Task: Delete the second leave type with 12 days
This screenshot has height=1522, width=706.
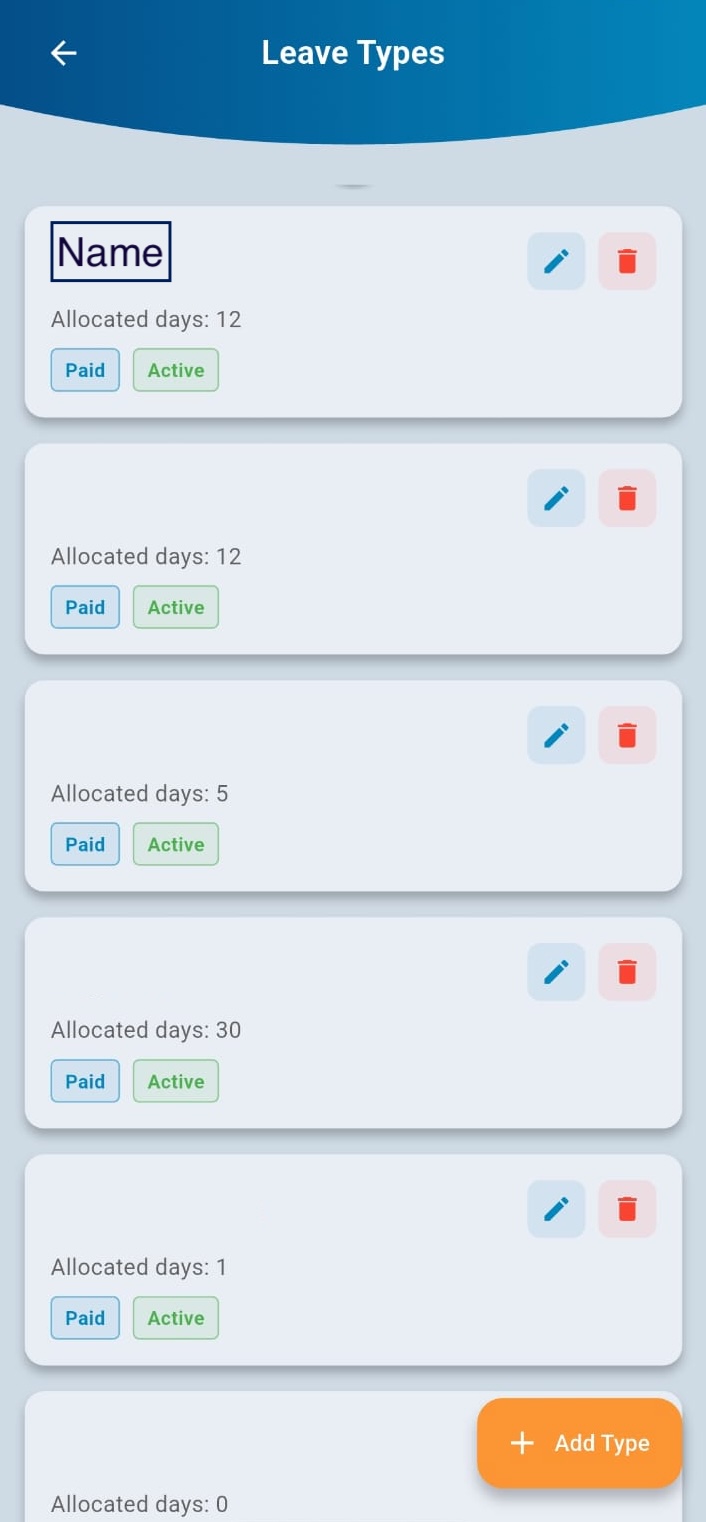Action: 627,498
